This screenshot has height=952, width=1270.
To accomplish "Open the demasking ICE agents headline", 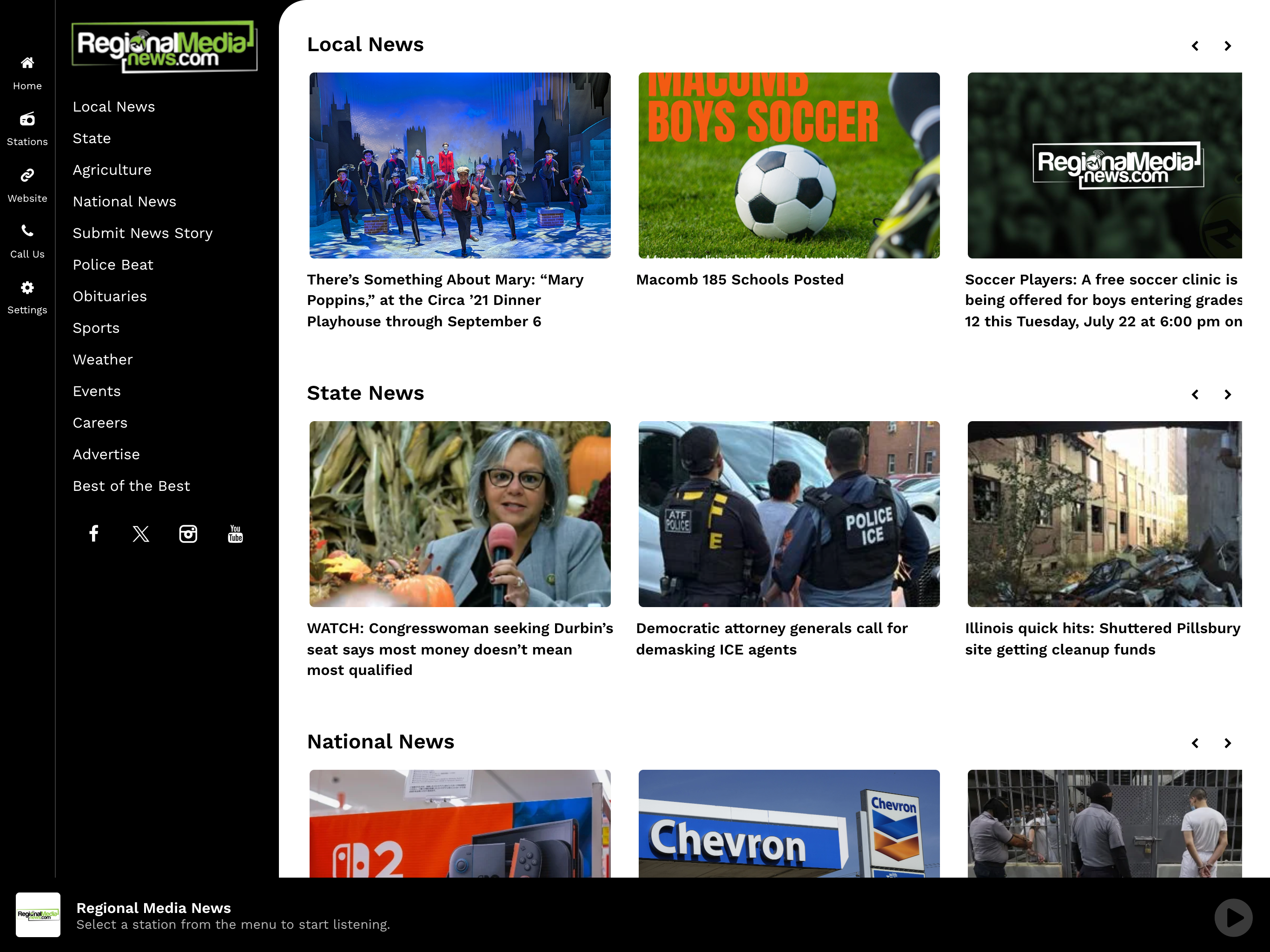I will tap(772, 639).
